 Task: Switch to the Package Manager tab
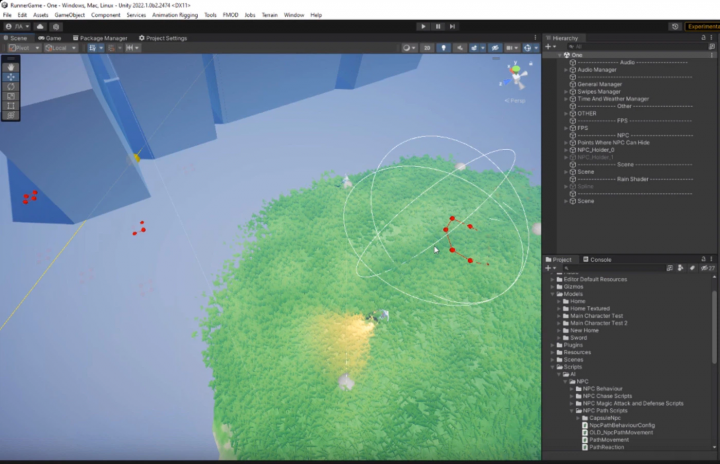click(x=100, y=38)
